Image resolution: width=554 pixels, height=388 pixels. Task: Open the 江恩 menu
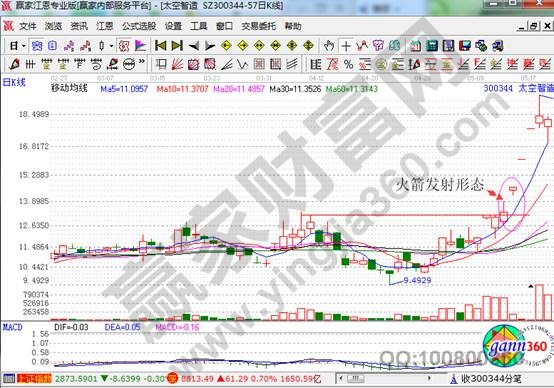coord(105,26)
